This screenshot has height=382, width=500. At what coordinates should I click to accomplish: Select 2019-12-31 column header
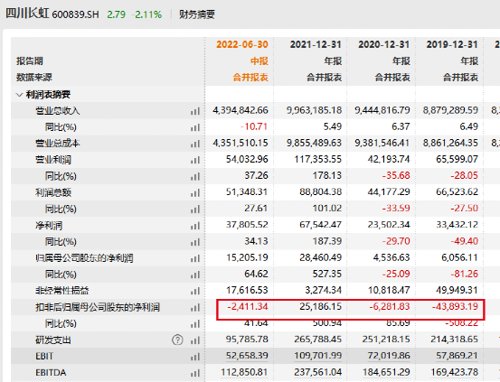[x=452, y=44]
